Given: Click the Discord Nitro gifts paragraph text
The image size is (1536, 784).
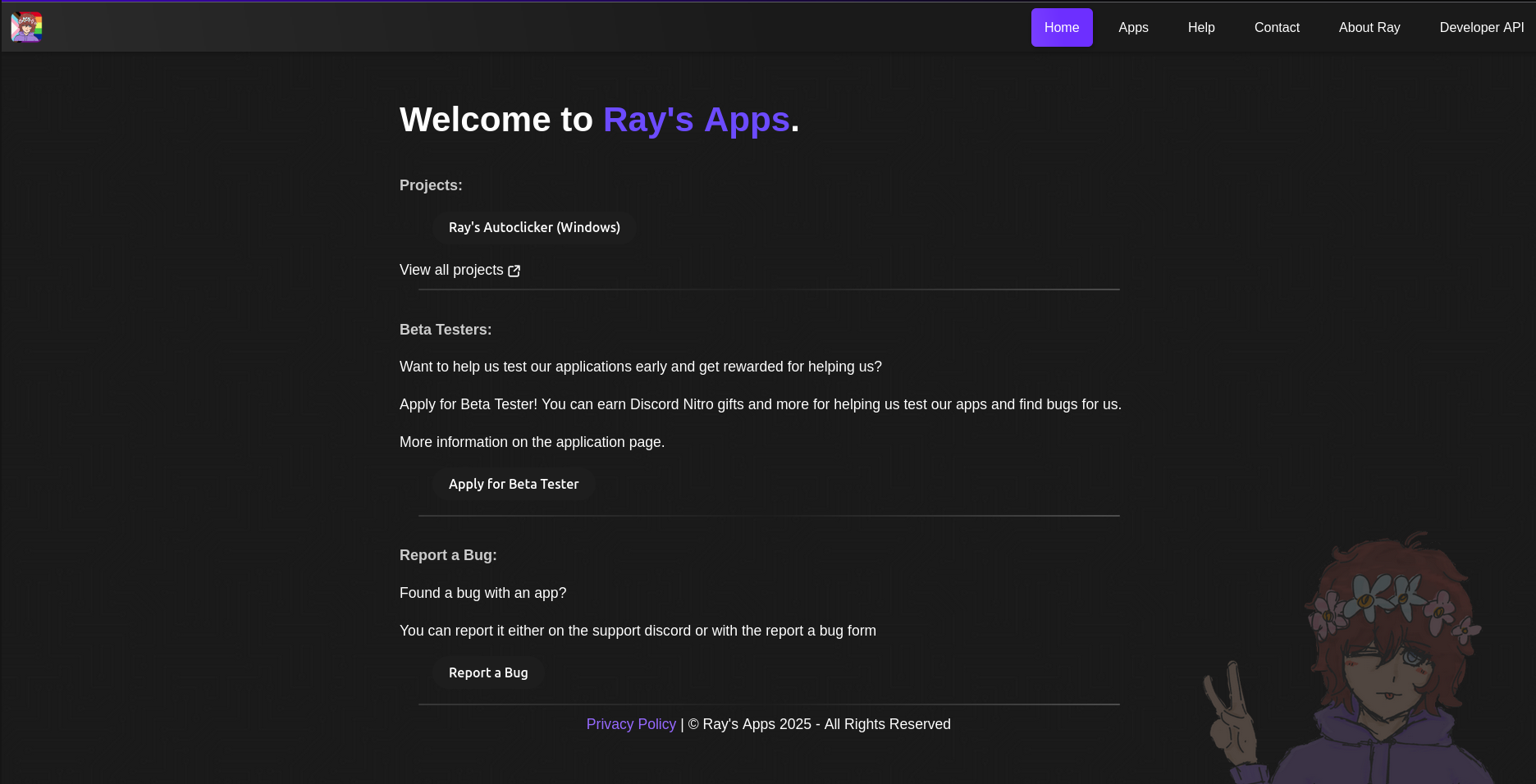Looking at the screenshot, I should (x=760, y=404).
